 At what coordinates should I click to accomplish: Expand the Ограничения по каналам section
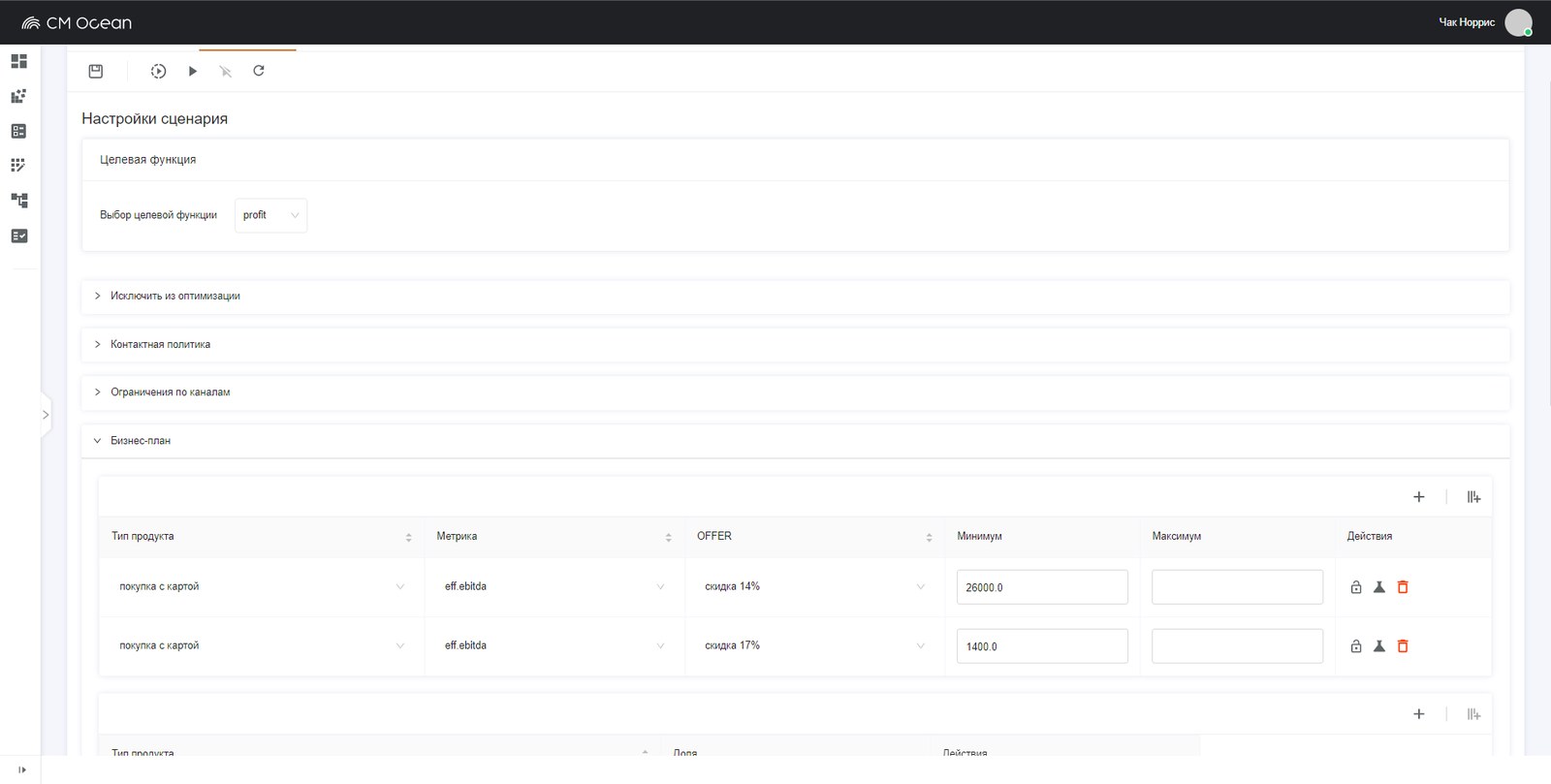(x=795, y=392)
